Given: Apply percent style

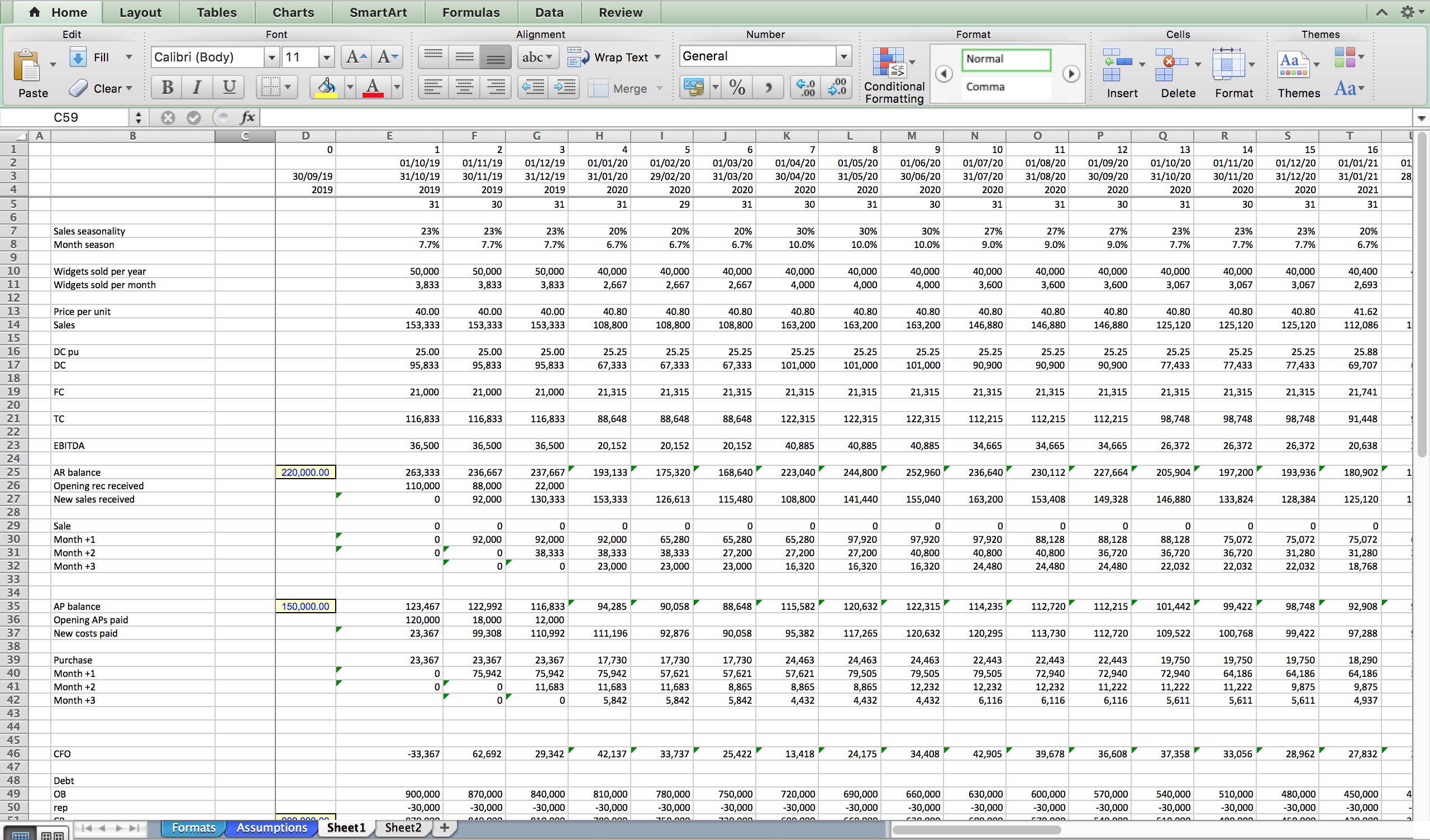Looking at the screenshot, I should 737,87.
